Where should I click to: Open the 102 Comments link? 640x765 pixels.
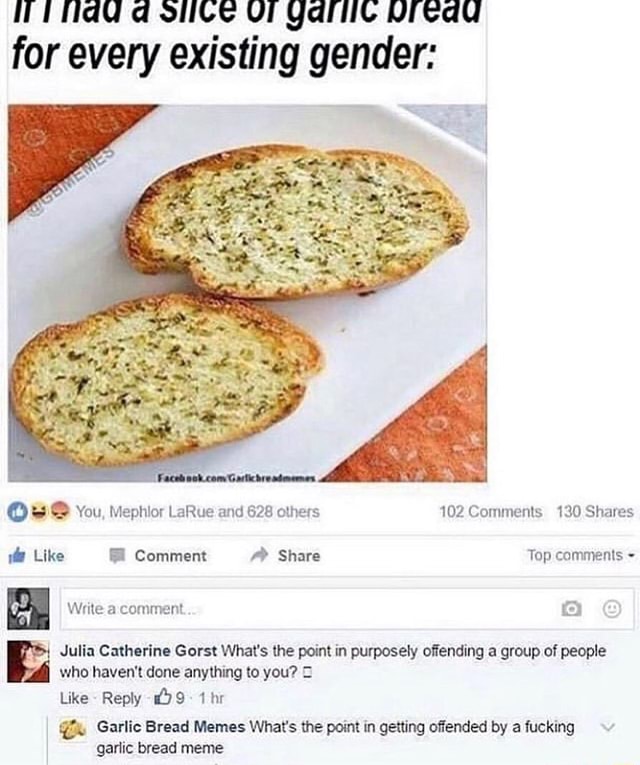(490, 512)
